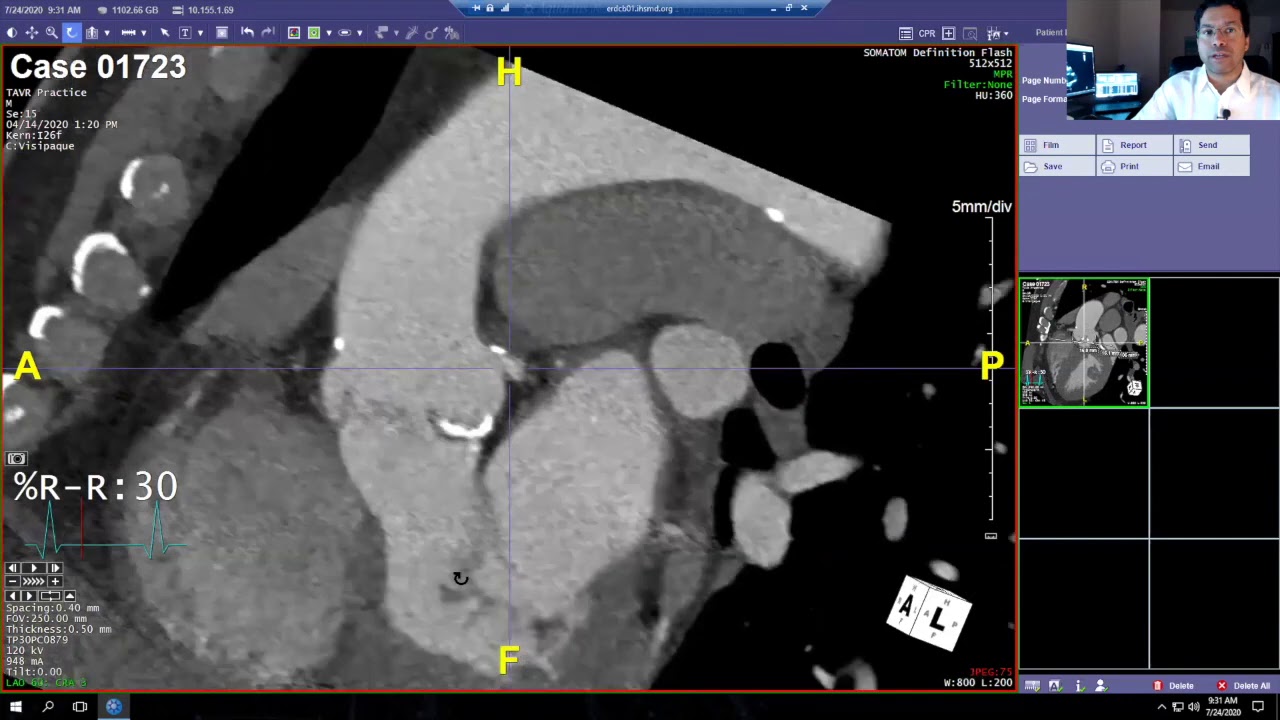Click the Film button
Screen dimensions: 1280x720
click(1057, 145)
